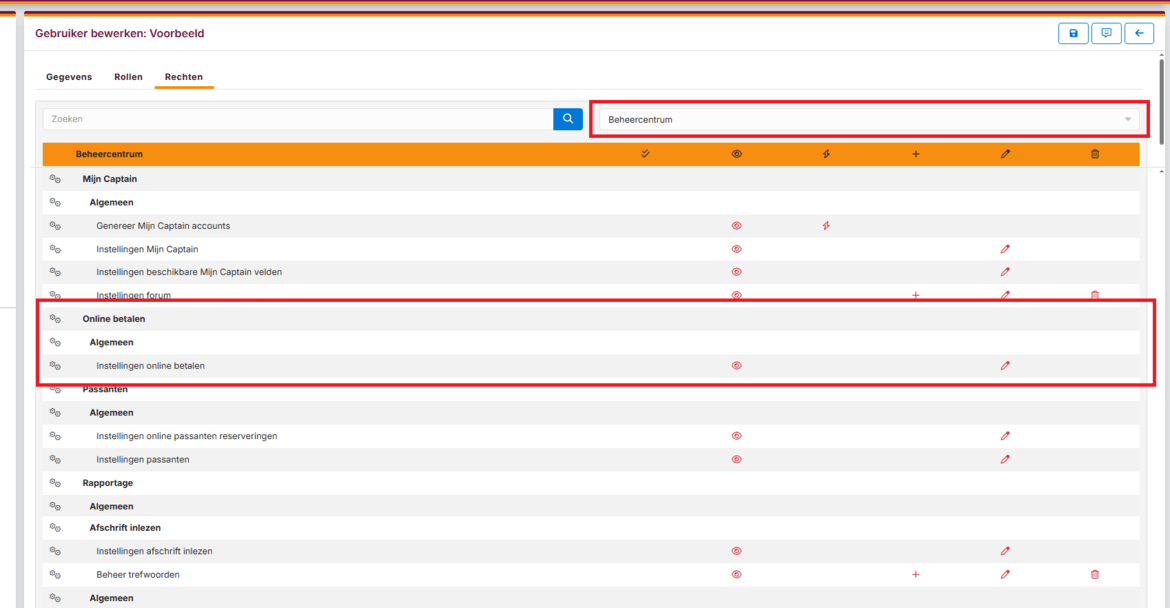The width and height of the screenshot is (1170, 608).
Task: Open the comment icon in the header
Action: tap(1106, 34)
